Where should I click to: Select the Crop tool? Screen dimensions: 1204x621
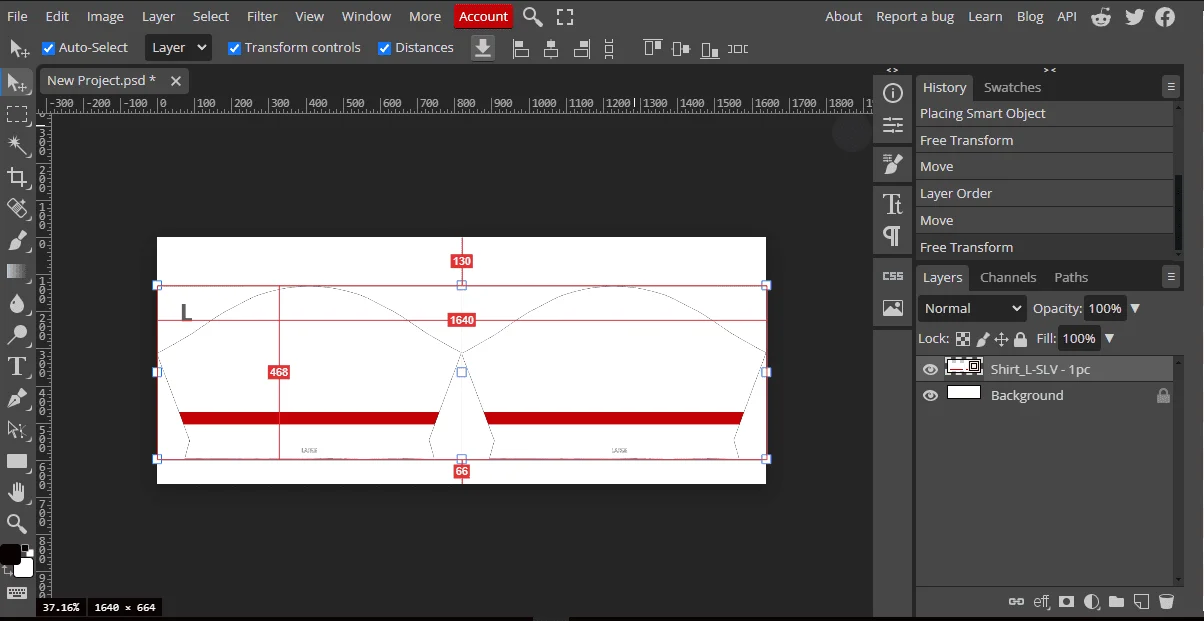[x=17, y=177]
